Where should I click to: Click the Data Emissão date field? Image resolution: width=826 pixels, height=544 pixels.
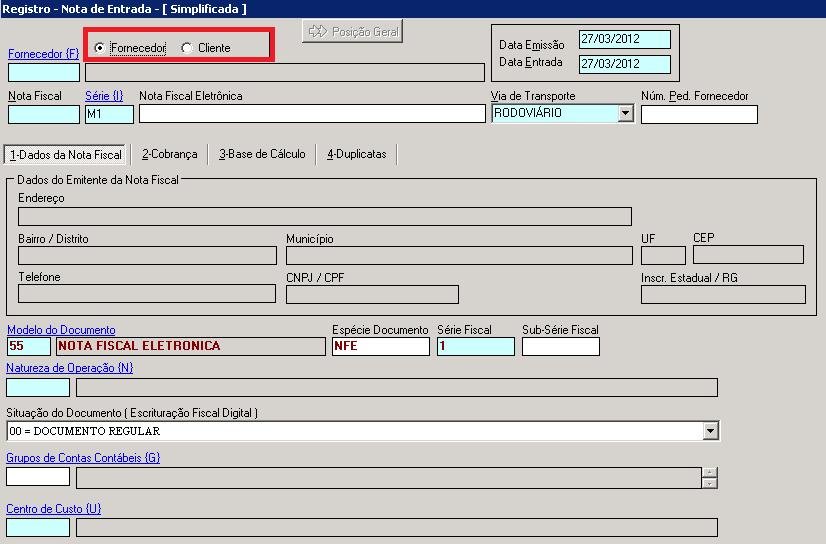coord(625,39)
